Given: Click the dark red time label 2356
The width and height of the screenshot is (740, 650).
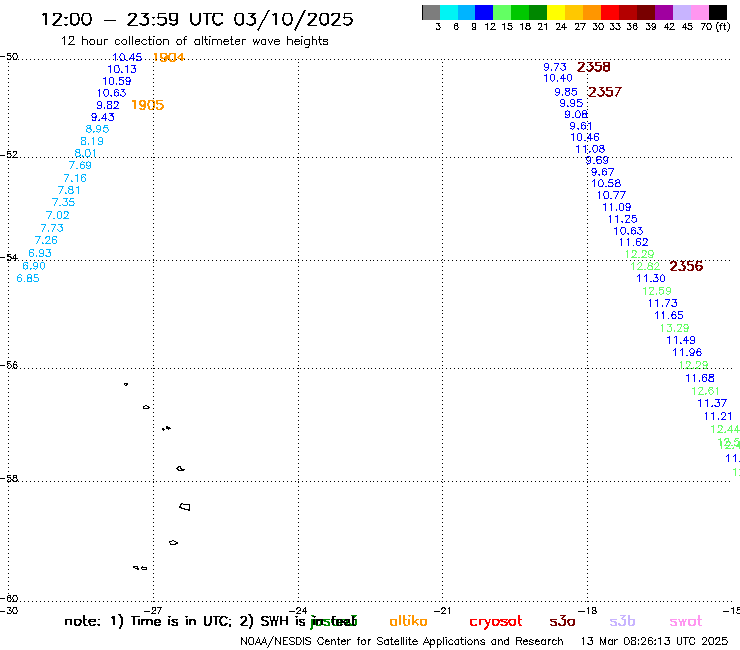Looking at the screenshot, I should 686,266.
